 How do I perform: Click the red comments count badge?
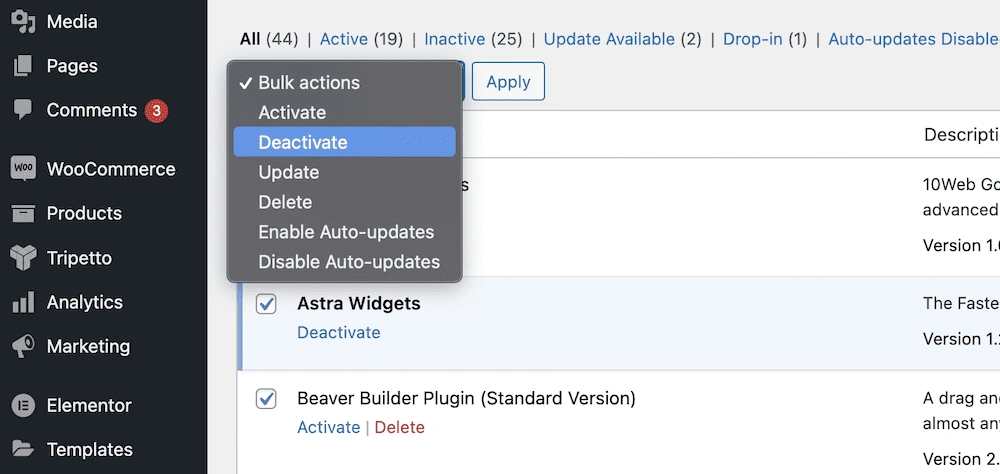pos(156,111)
